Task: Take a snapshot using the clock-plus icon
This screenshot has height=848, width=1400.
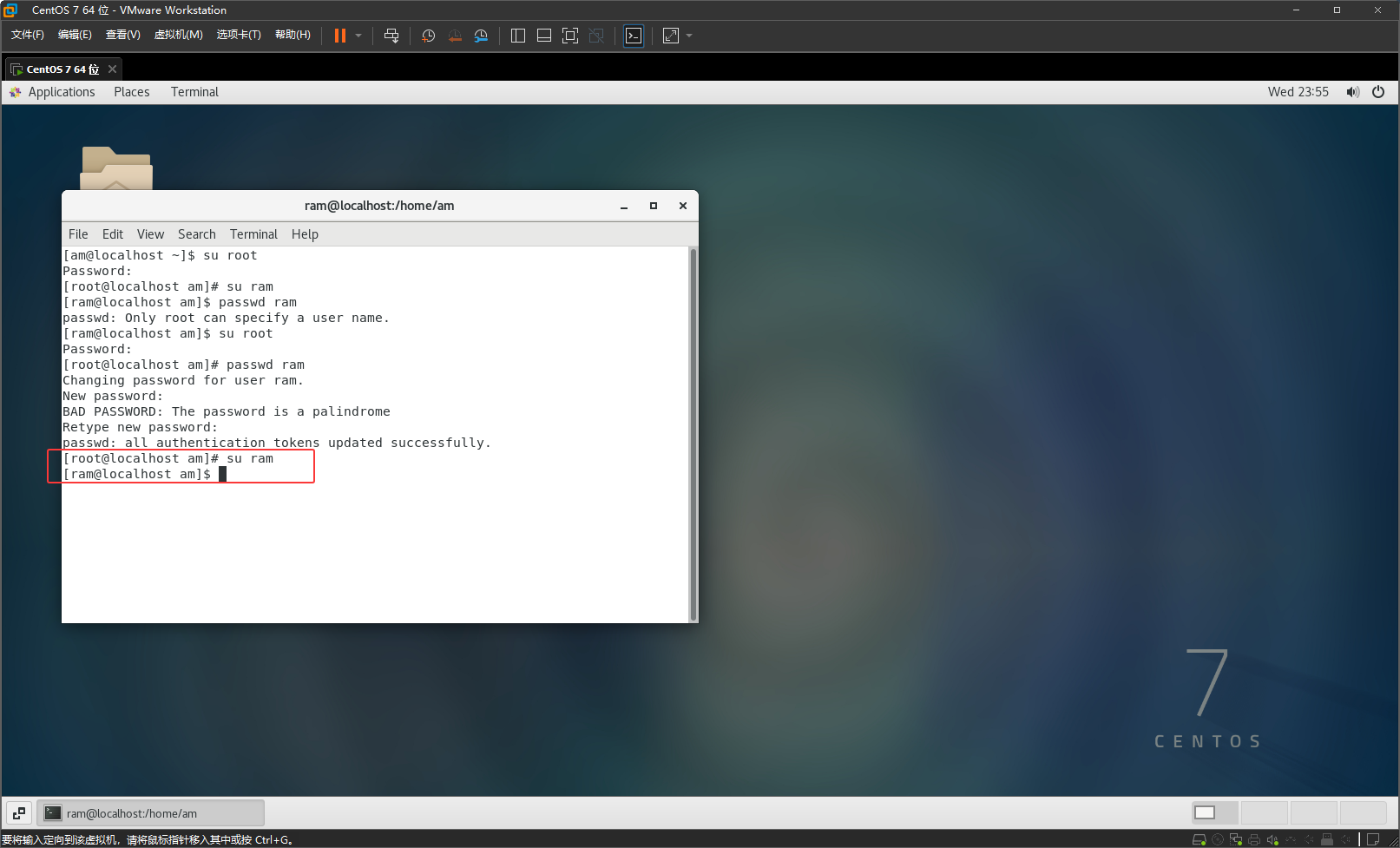Action: 428,36
